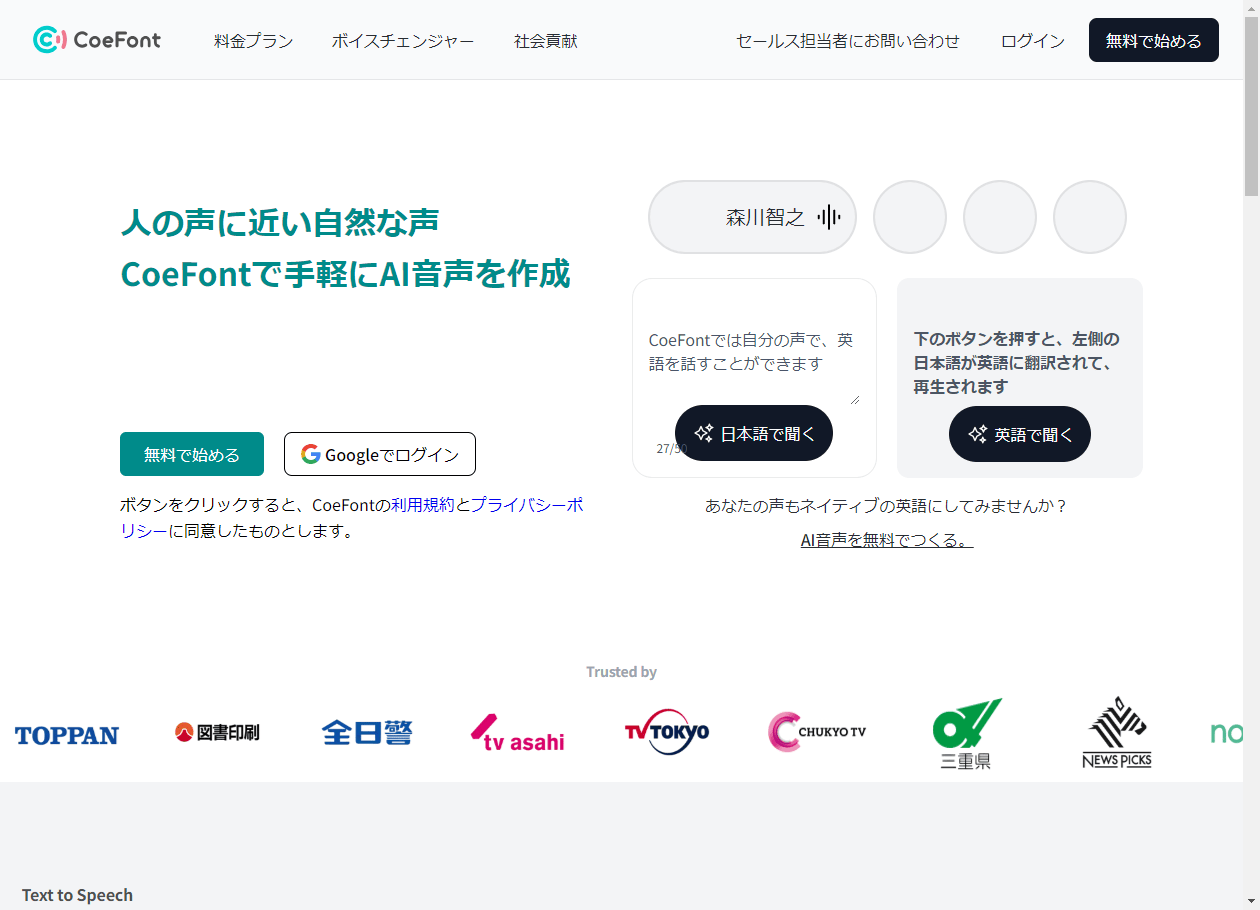Open the AI音声を無料でつくる link
Screen dimensions: 1260x910
tap(887, 540)
